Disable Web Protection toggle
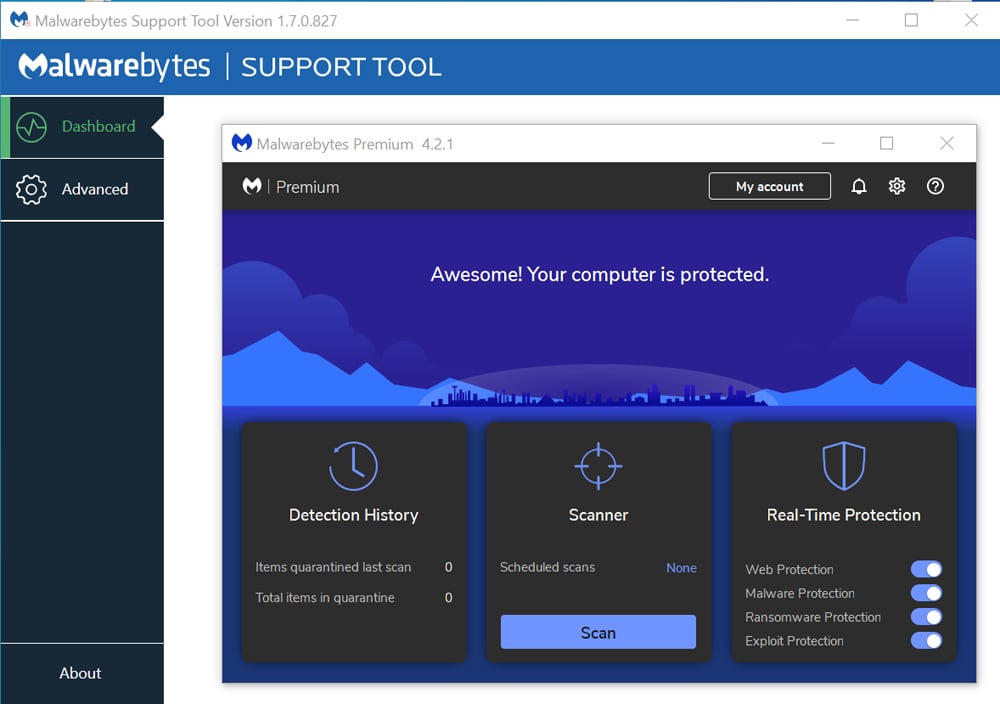Image resolution: width=1000 pixels, height=704 pixels. [x=926, y=570]
